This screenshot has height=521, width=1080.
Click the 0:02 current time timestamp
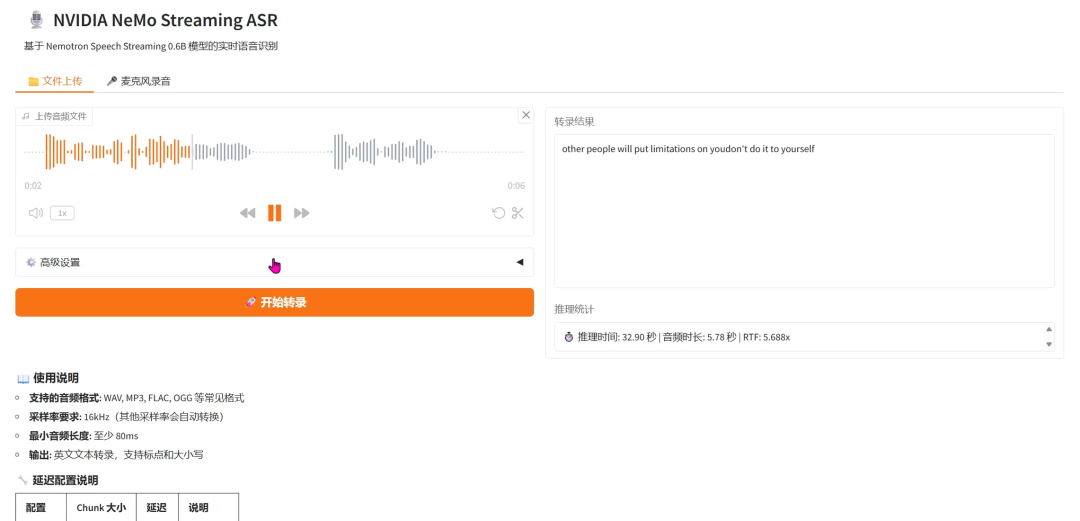(x=33, y=185)
